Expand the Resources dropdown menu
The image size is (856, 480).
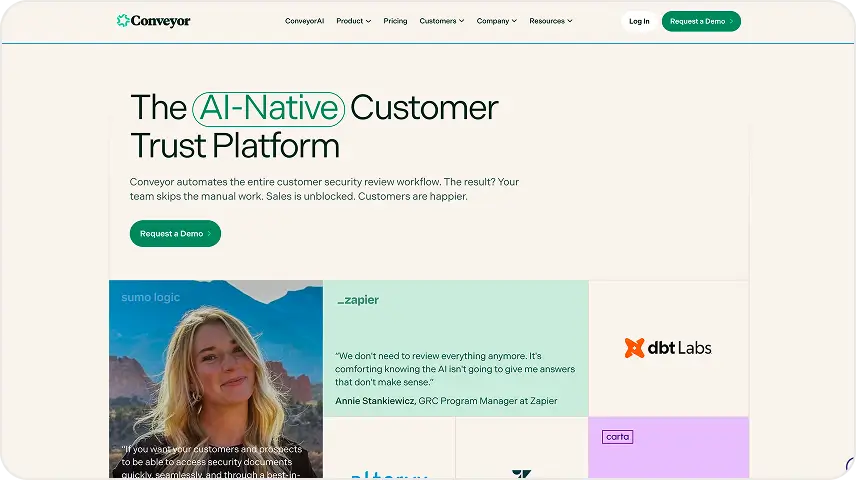click(x=551, y=21)
